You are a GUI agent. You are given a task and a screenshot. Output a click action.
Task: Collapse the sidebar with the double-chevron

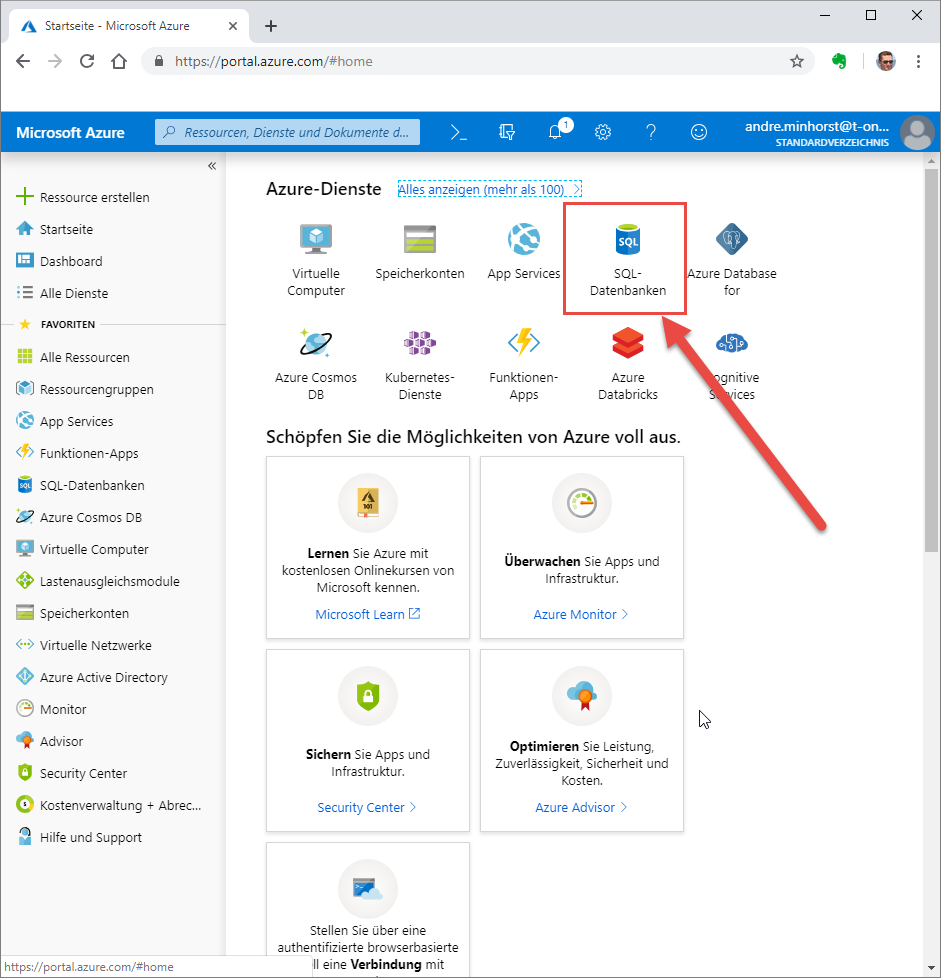coord(211,165)
